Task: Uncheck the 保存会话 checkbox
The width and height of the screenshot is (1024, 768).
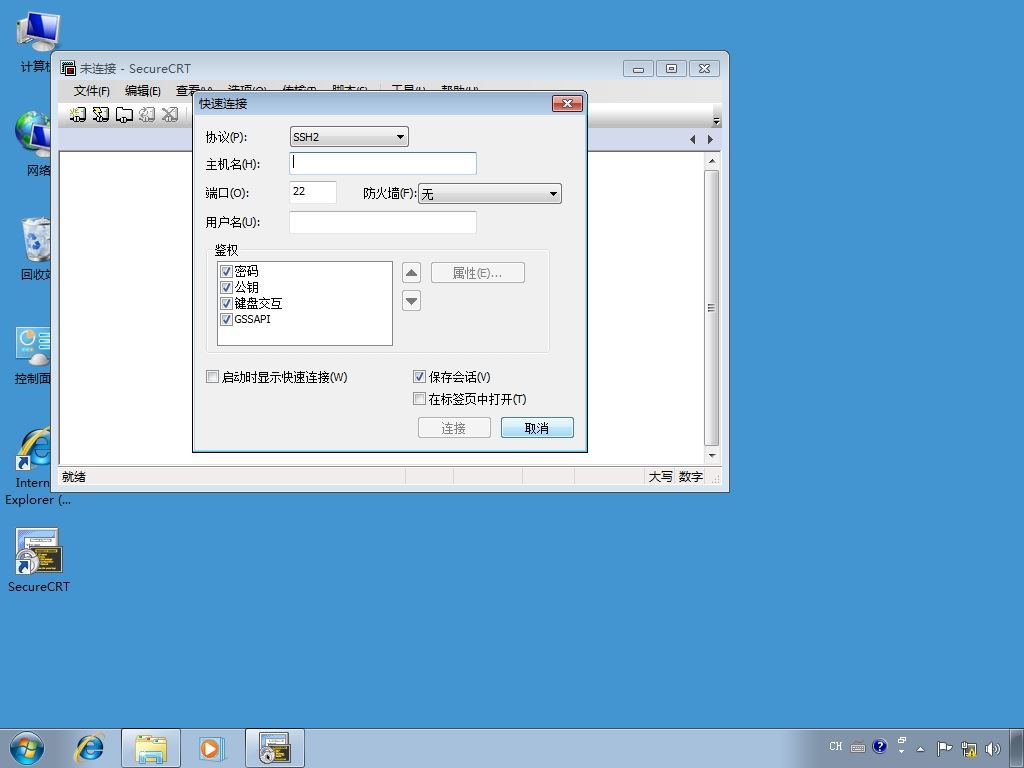Action: (x=419, y=377)
